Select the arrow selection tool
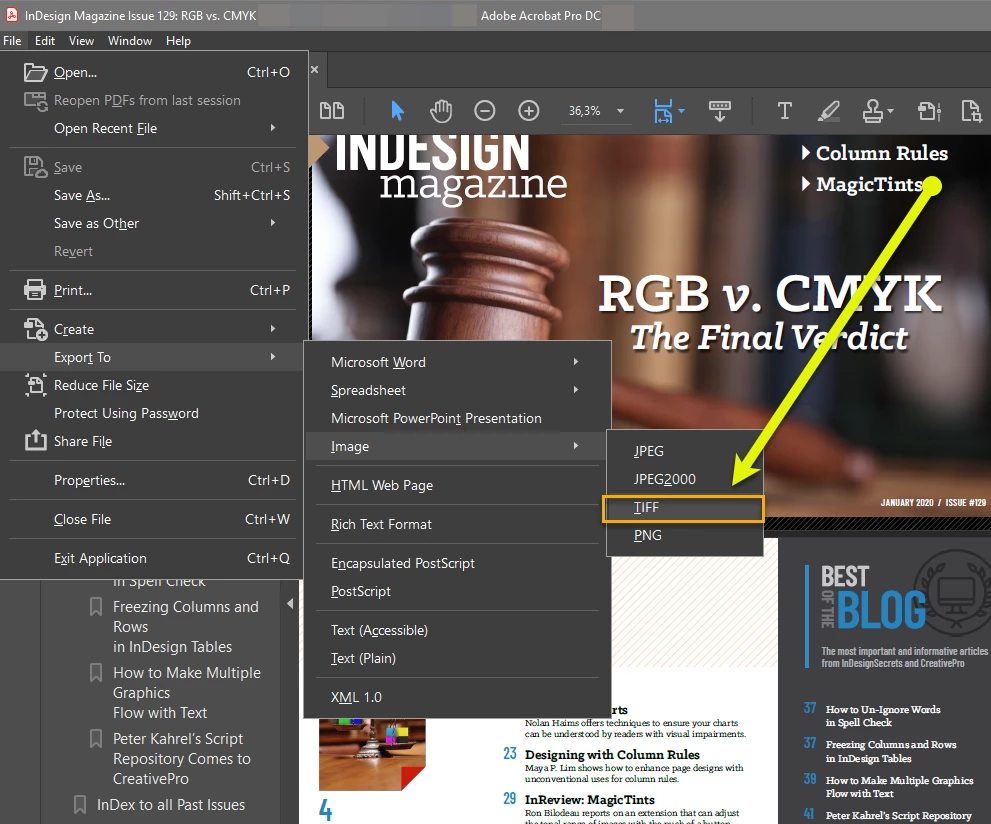 397,111
